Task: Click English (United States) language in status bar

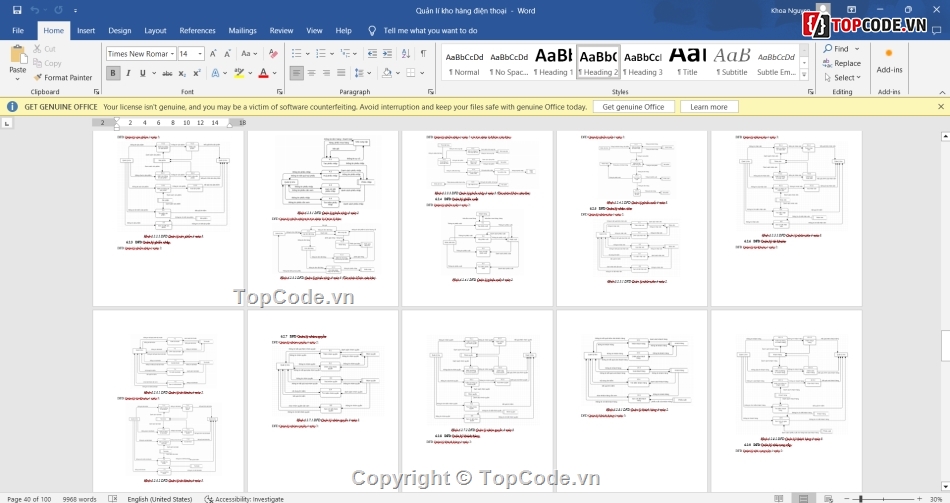Action: click(159, 499)
